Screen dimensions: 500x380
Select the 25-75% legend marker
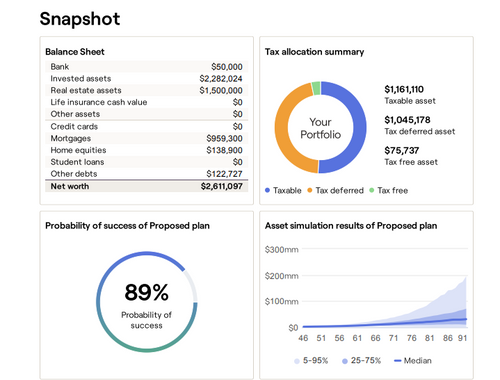pos(345,361)
